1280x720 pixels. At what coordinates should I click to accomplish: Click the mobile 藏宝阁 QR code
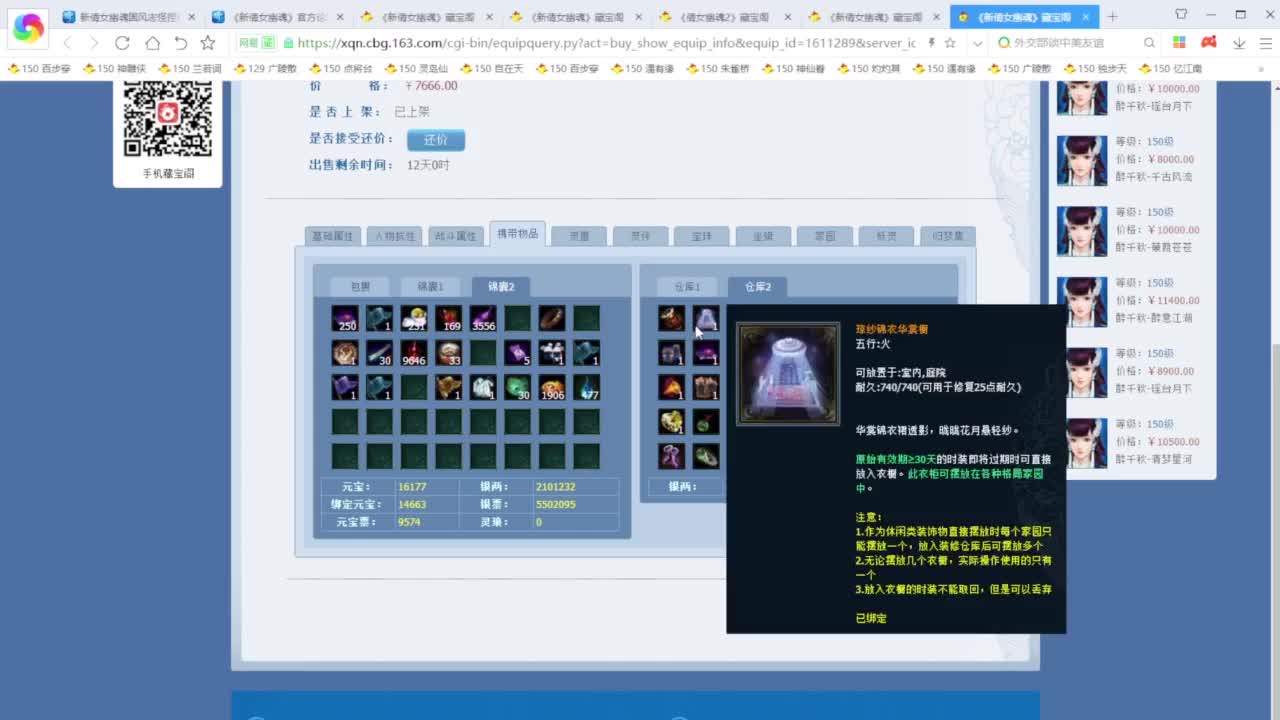(x=167, y=117)
